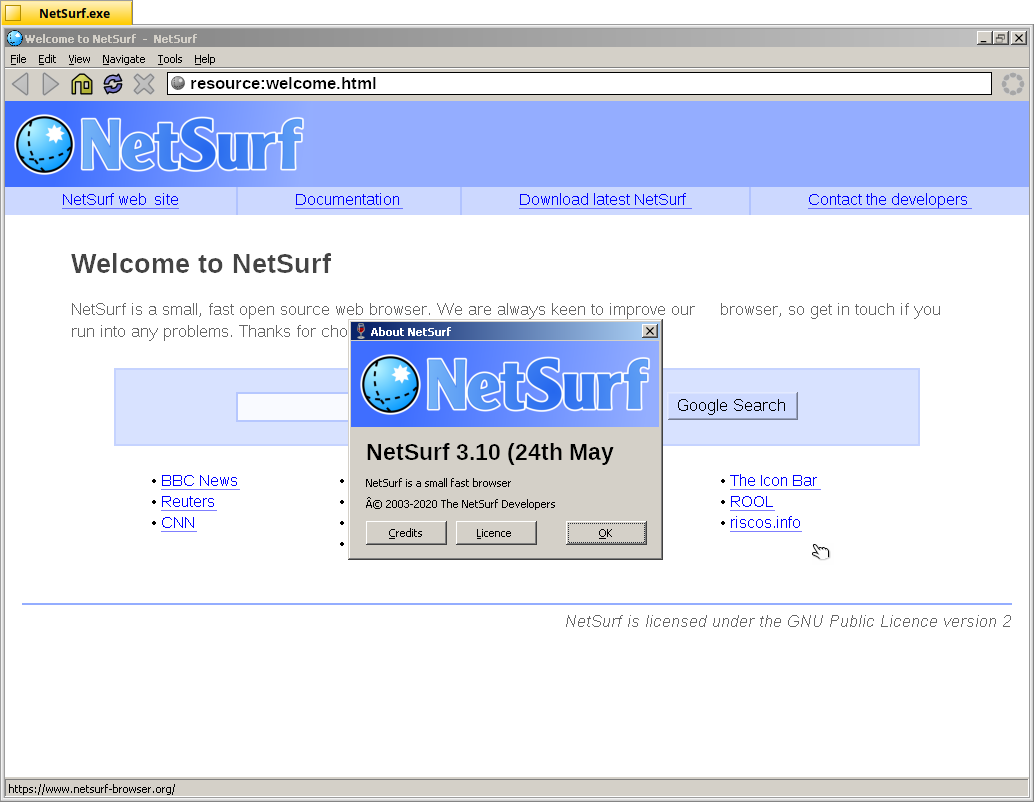Click the Back navigation arrow
This screenshot has width=1034, height=802.
click(20, 84)
